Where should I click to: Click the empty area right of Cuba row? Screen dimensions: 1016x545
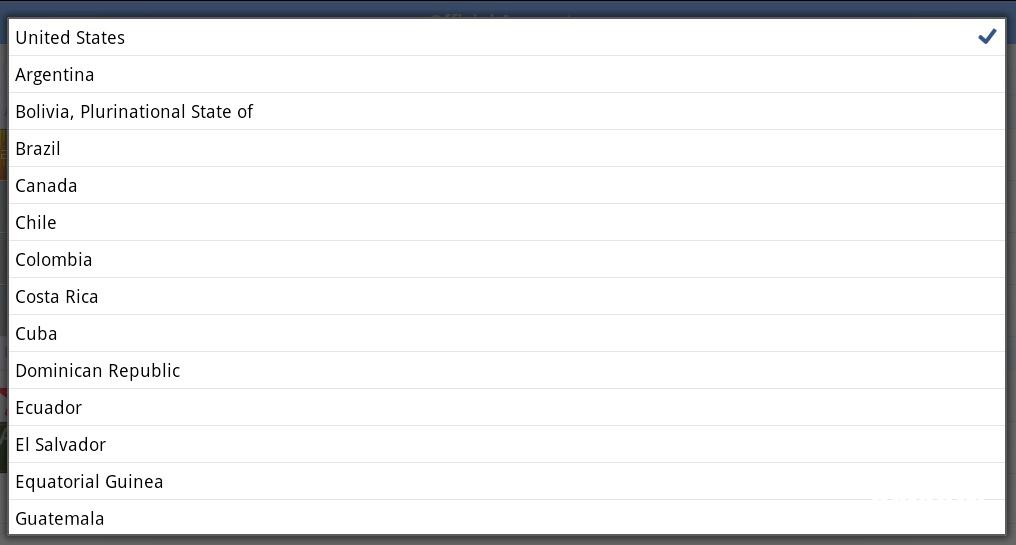coord(600,334)
